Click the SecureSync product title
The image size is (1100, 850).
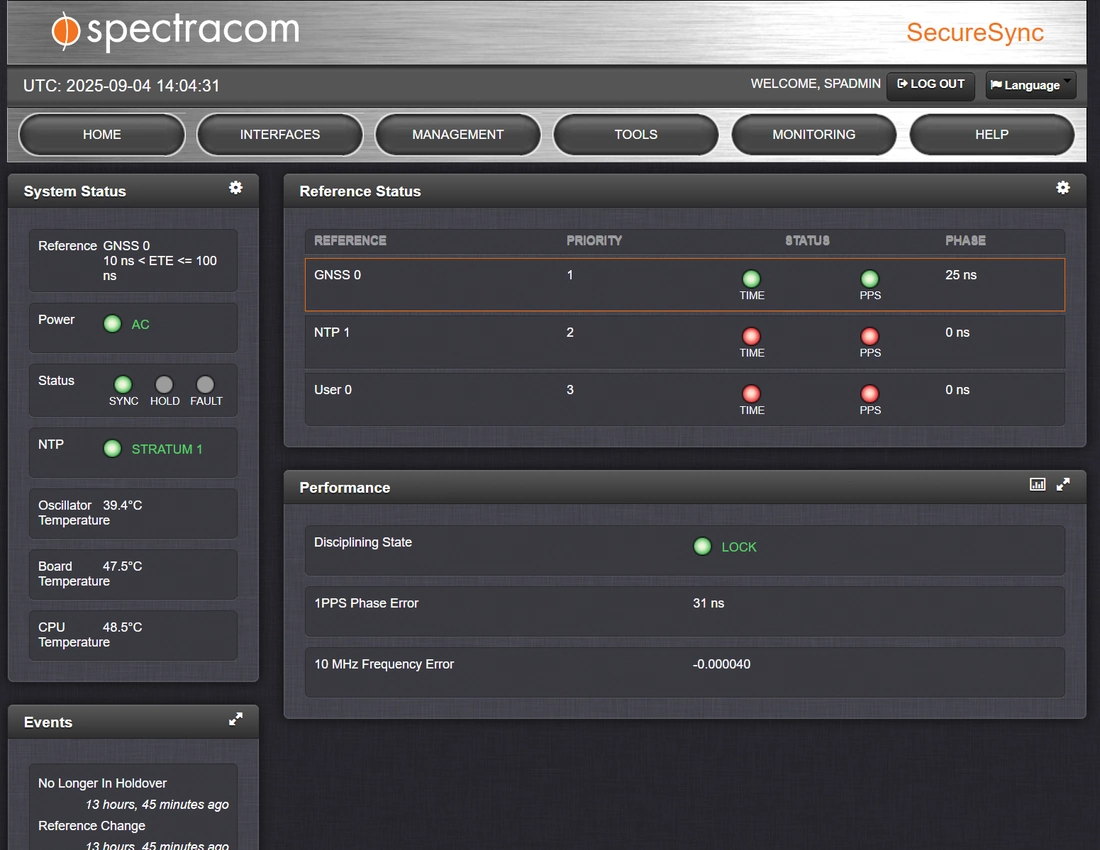975,32
